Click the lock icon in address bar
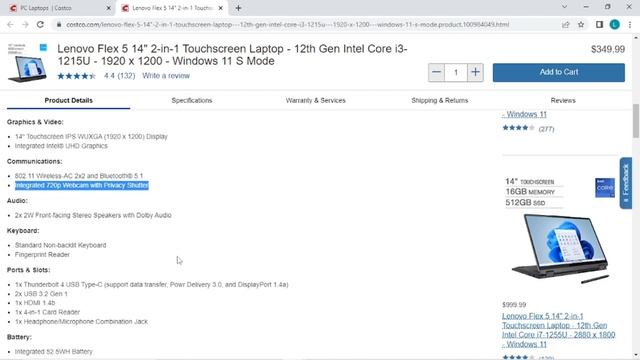 [x=59, y=24]
